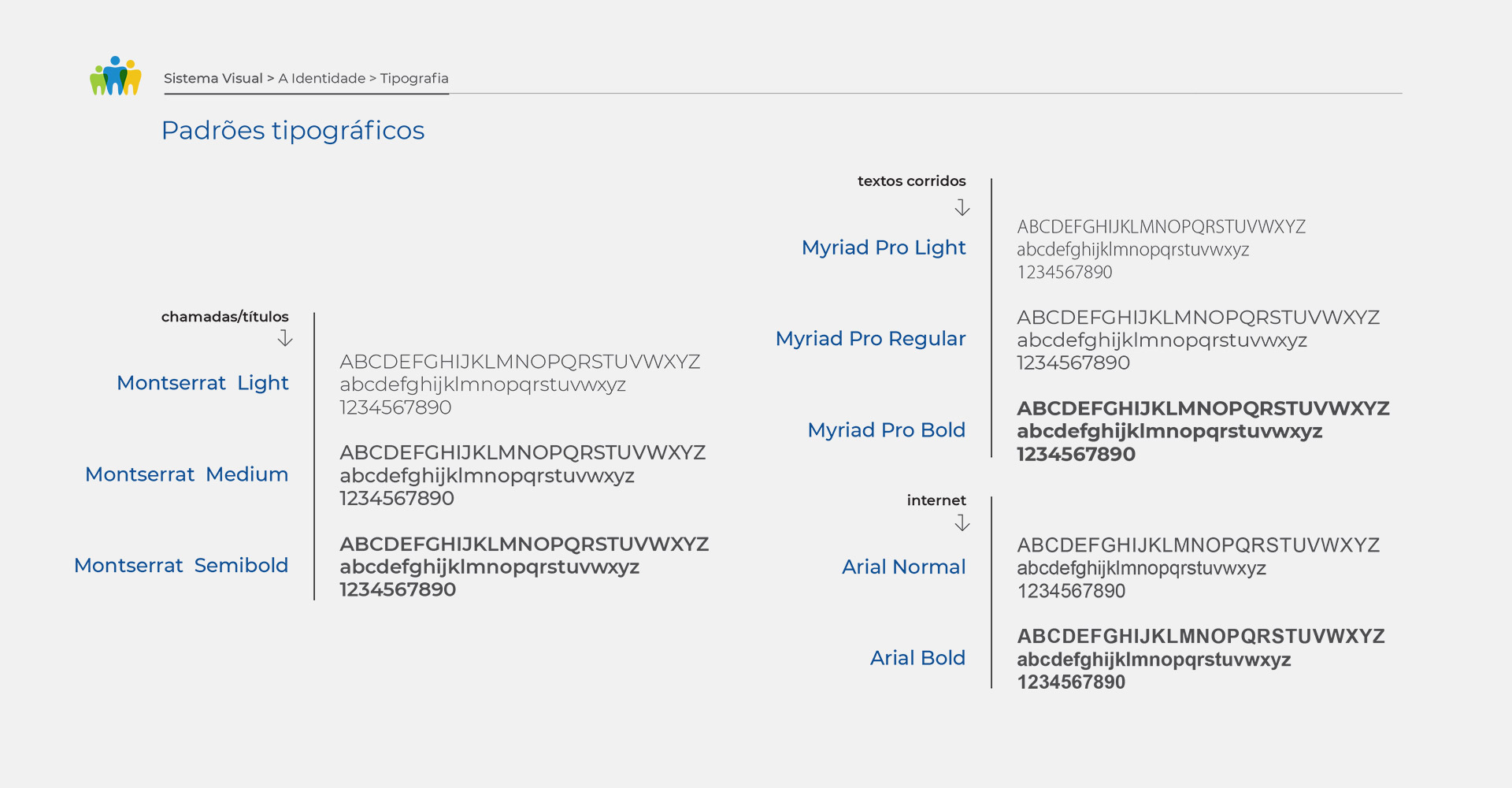
Task: Click the chamadas/títulos section label
Action: tap(224, 317)
